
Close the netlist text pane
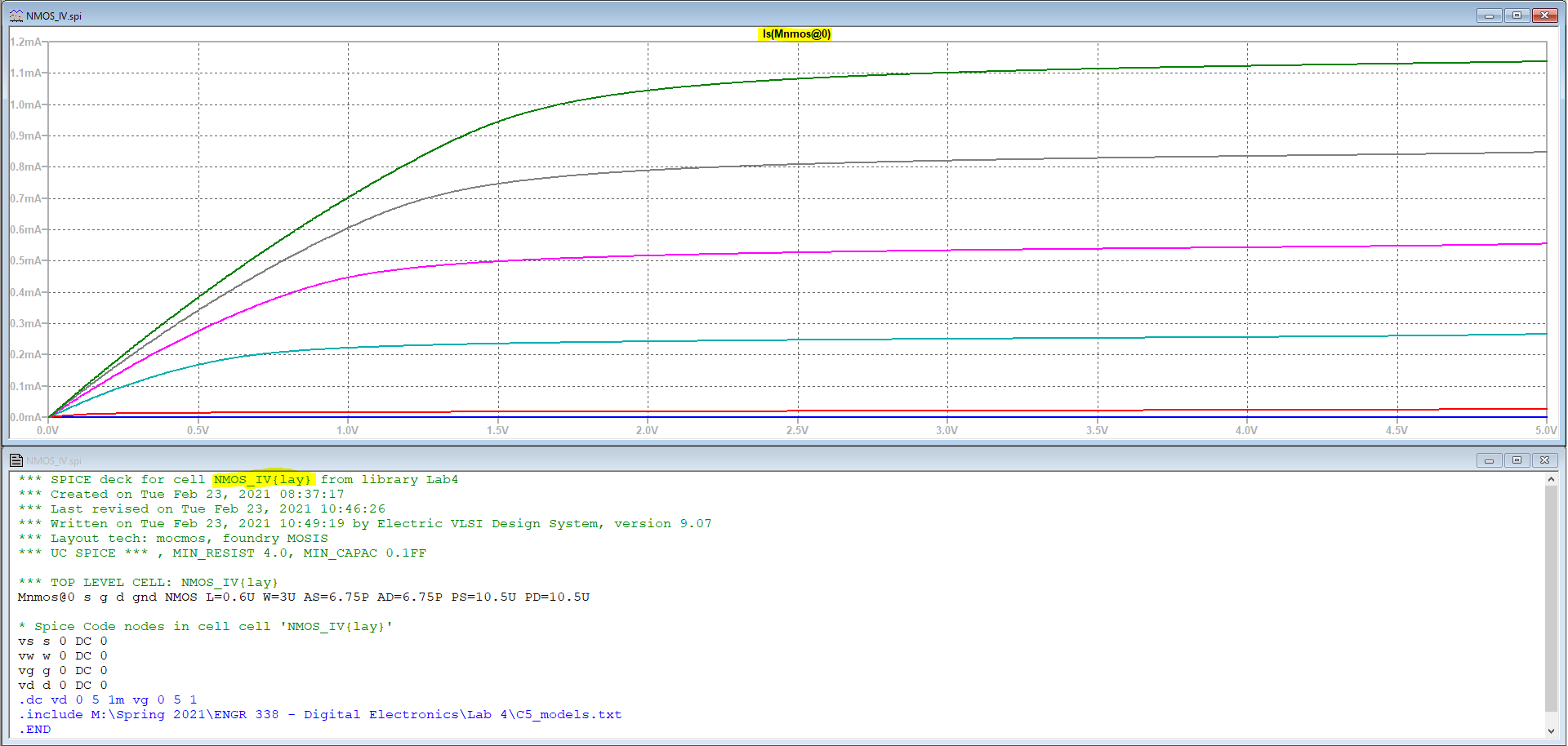(1544, 460)
